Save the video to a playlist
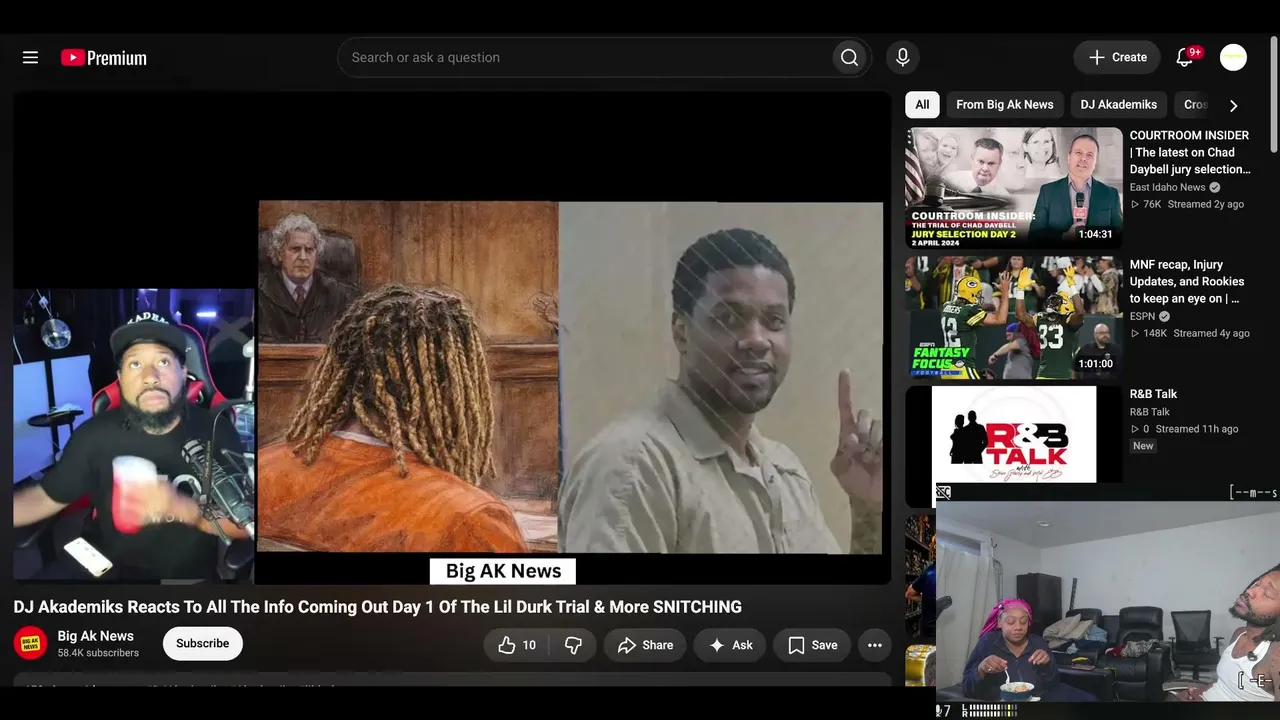This screenshot has height=720, width=1280. tap(812, 645)
